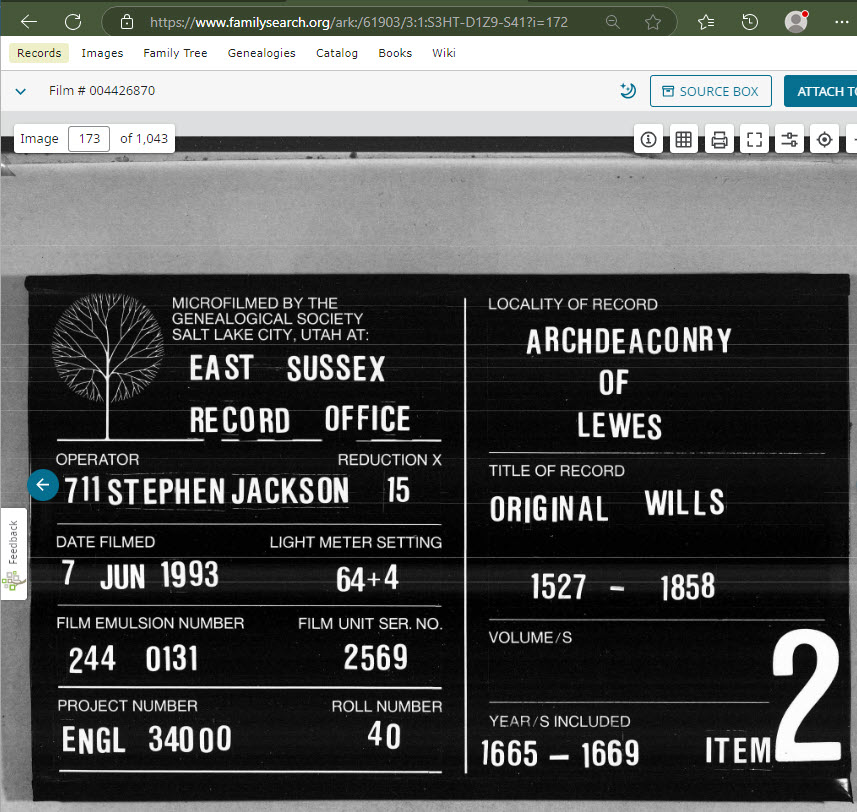Click the 'of 1,043' image count text
This screenshot has height=812, width=857.
tap(144, 139)
